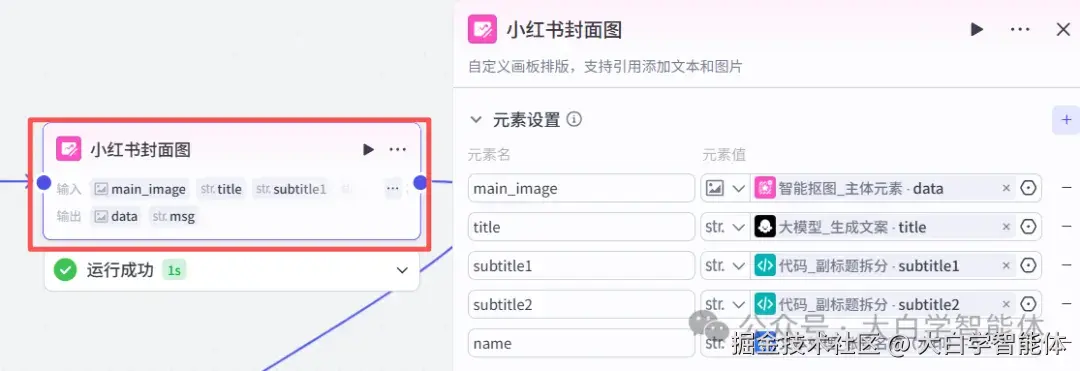Click the 元素值 column header

[724, 154]
